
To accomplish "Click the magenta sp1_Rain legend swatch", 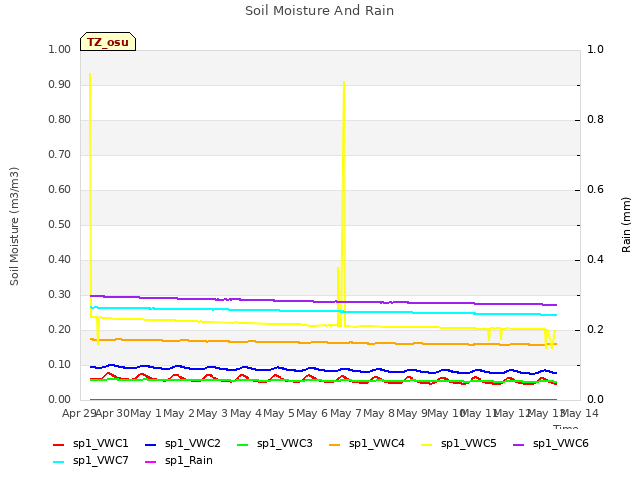I will click(x=151, y=462).
